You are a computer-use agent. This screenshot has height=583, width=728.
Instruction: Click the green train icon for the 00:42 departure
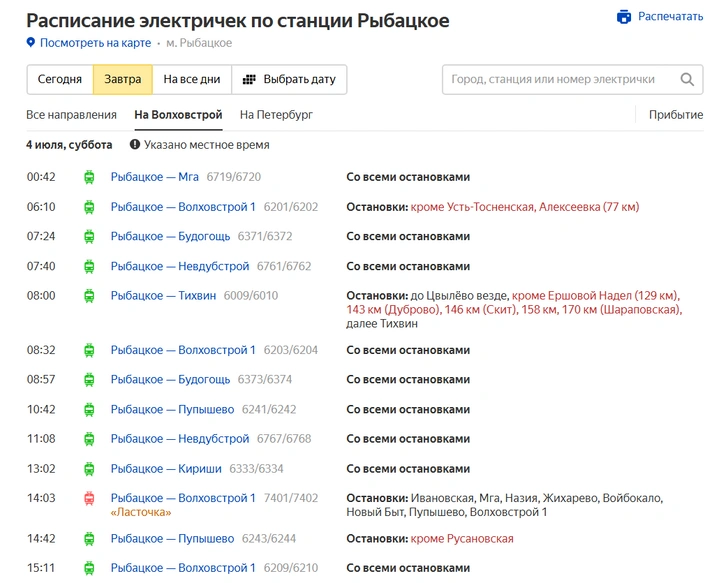pyautogui.click(x=89, y=177)
